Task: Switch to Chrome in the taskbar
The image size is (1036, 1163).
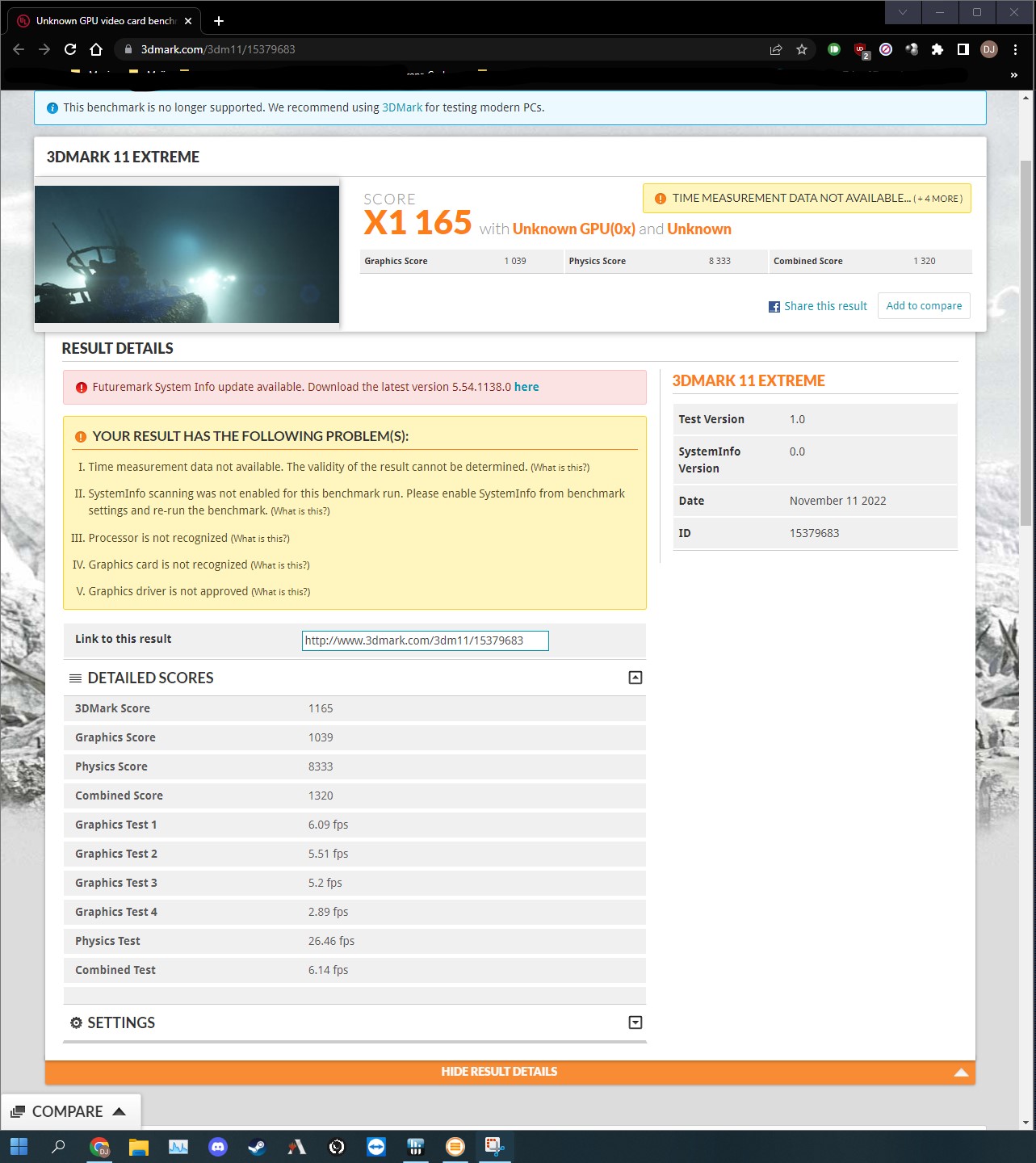Action: [99, 1147]
